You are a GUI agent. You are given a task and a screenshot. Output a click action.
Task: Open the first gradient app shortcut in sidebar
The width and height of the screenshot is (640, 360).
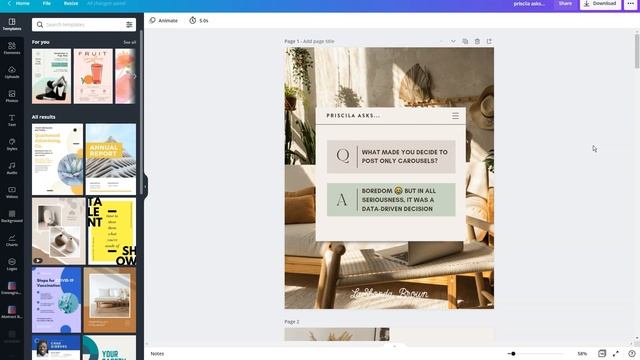click(12, 288)
